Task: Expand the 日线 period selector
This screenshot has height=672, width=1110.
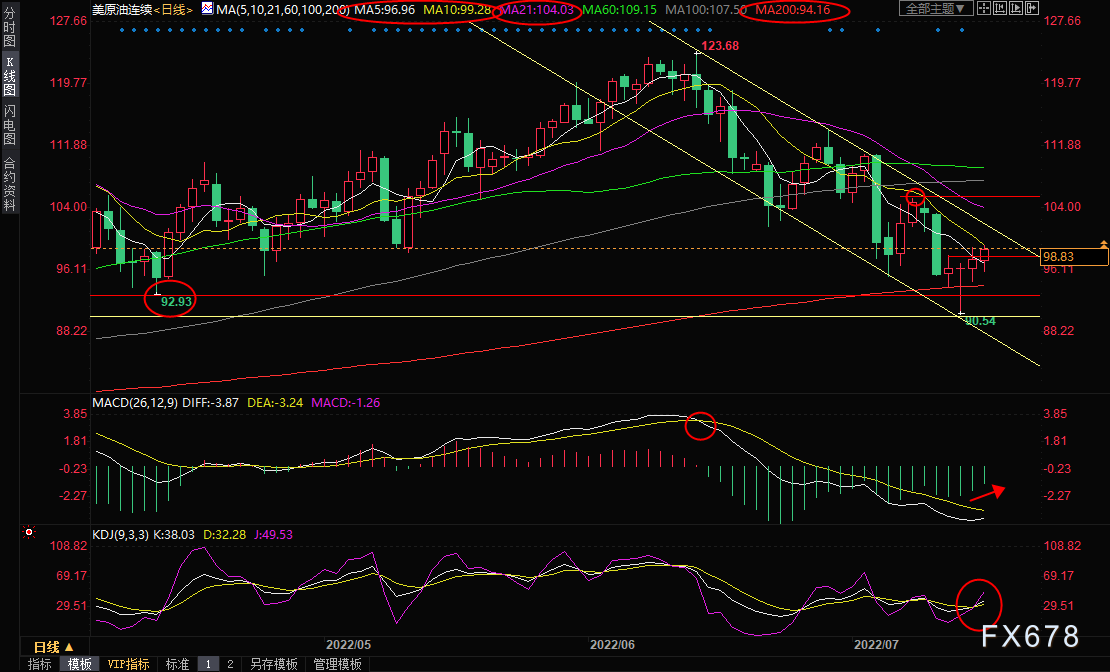Action: [x=54, y=647]
